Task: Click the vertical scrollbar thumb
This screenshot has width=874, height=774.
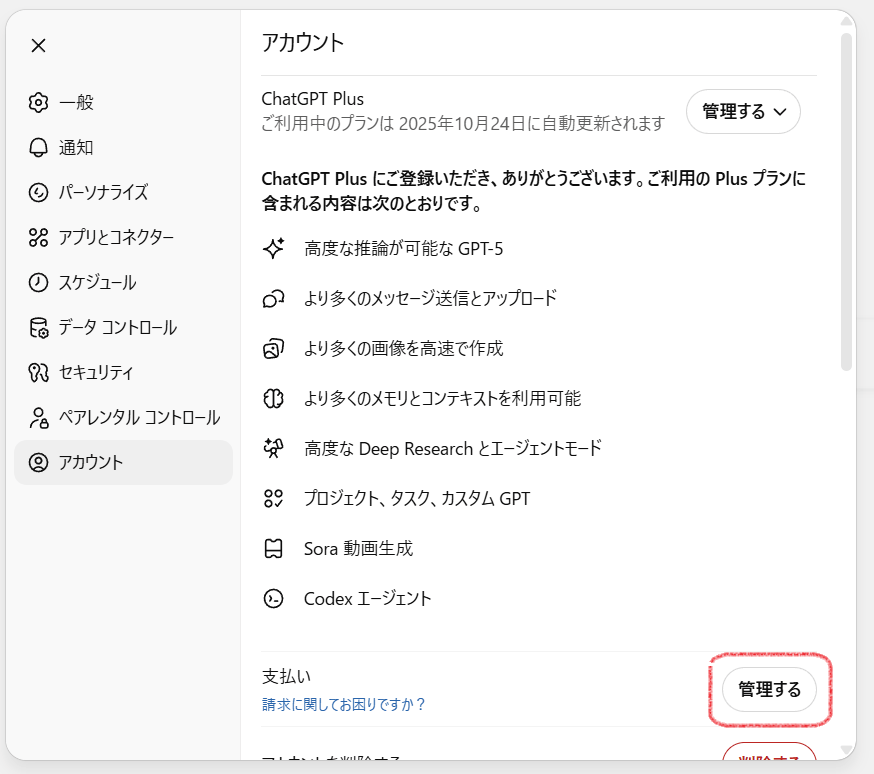Action: tap(846, 200)
